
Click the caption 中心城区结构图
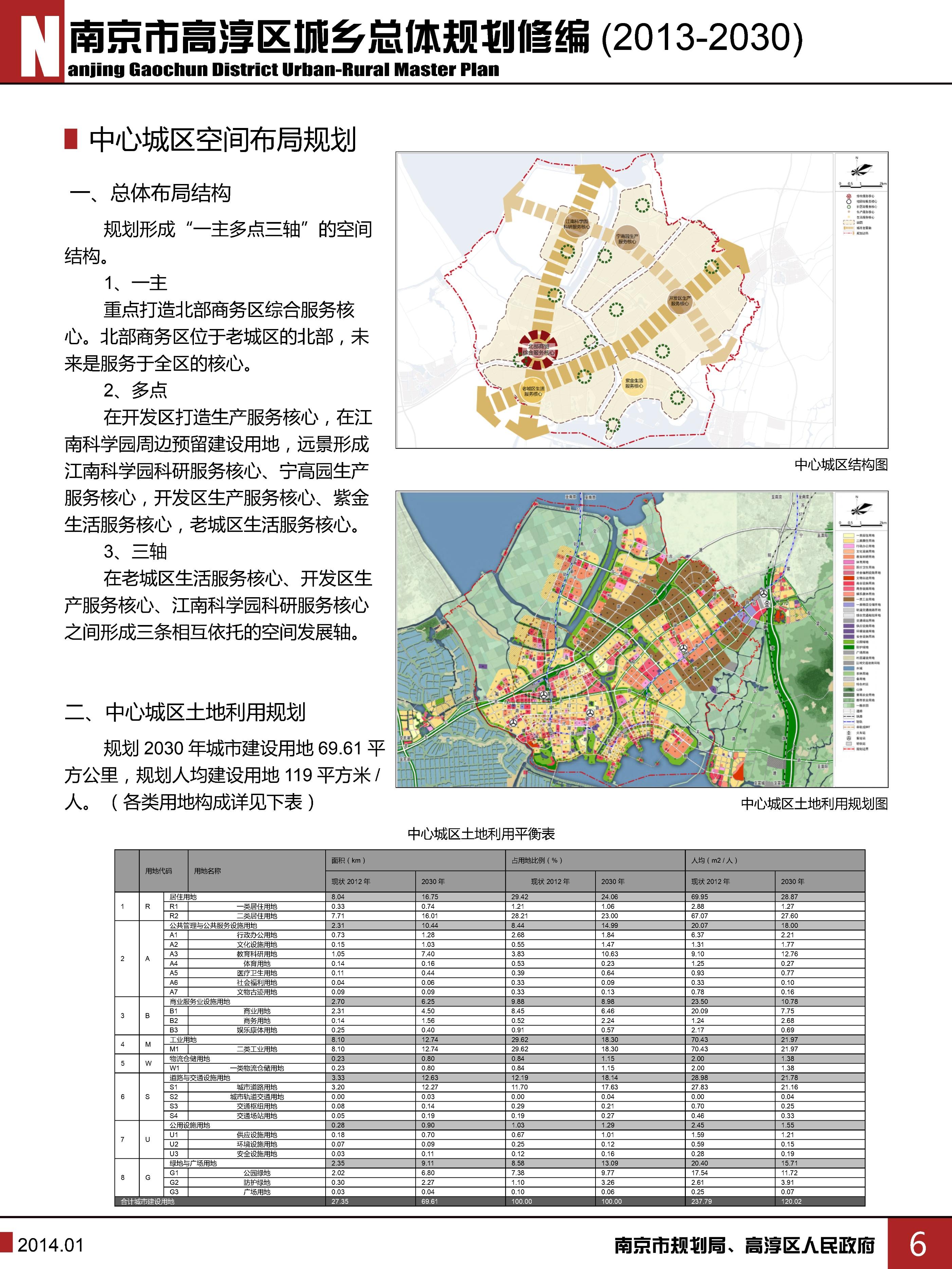[841, 465]
